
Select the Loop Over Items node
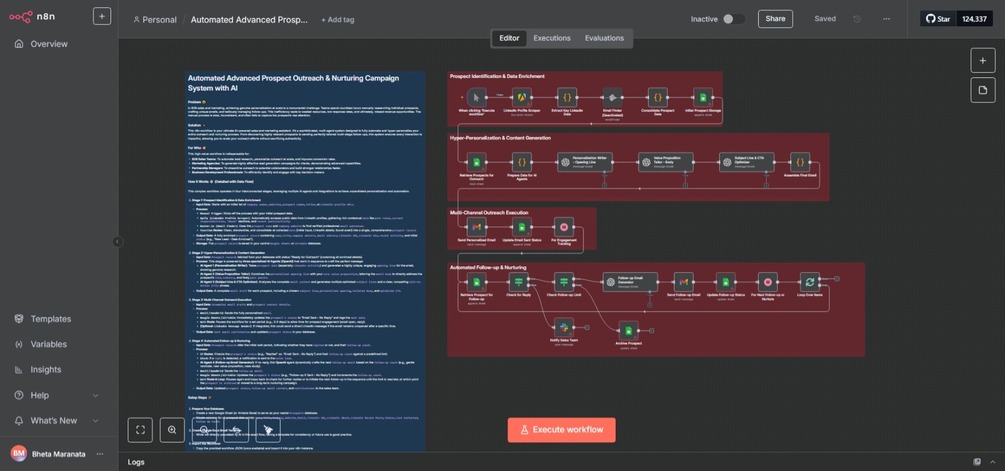(810, 282)
